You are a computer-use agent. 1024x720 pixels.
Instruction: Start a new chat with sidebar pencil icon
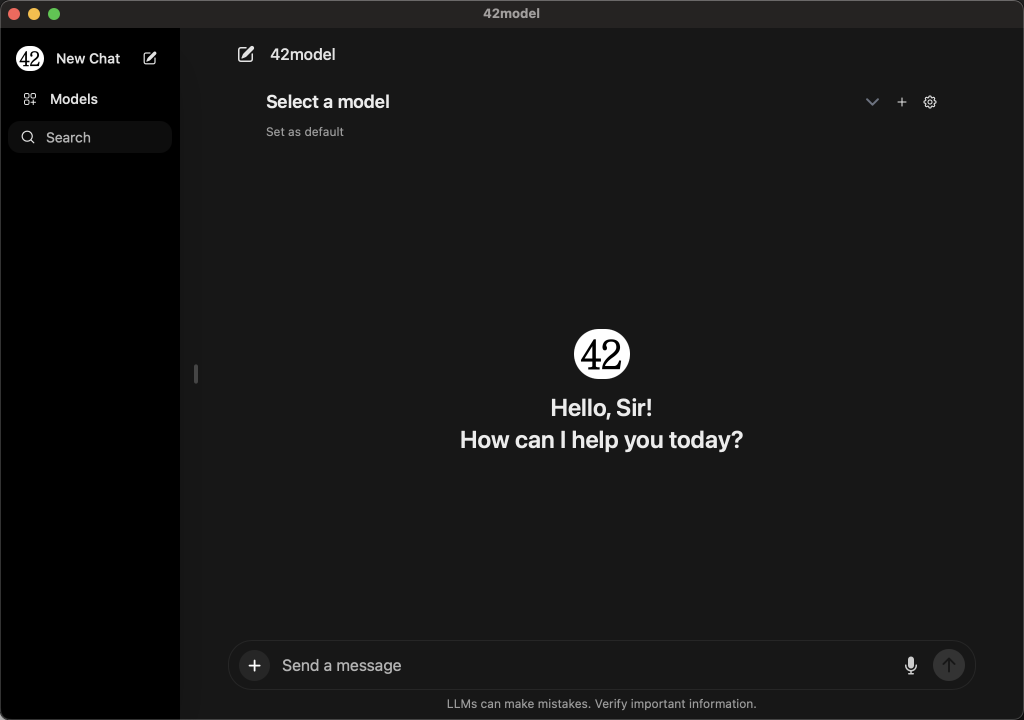pyautogui.click(x=150, y=58)
